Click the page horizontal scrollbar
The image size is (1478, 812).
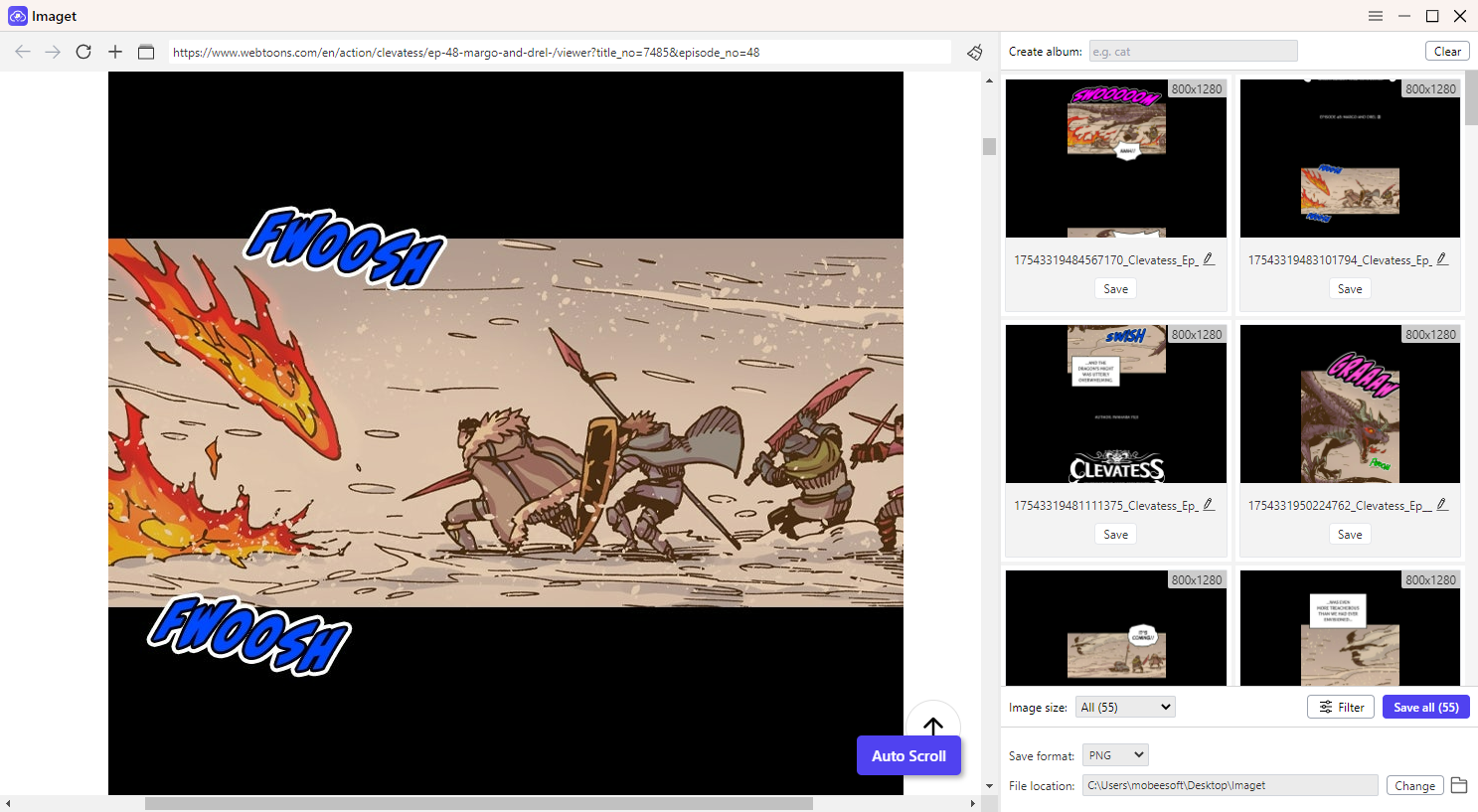pyautogui.click(x=478, y=803)
